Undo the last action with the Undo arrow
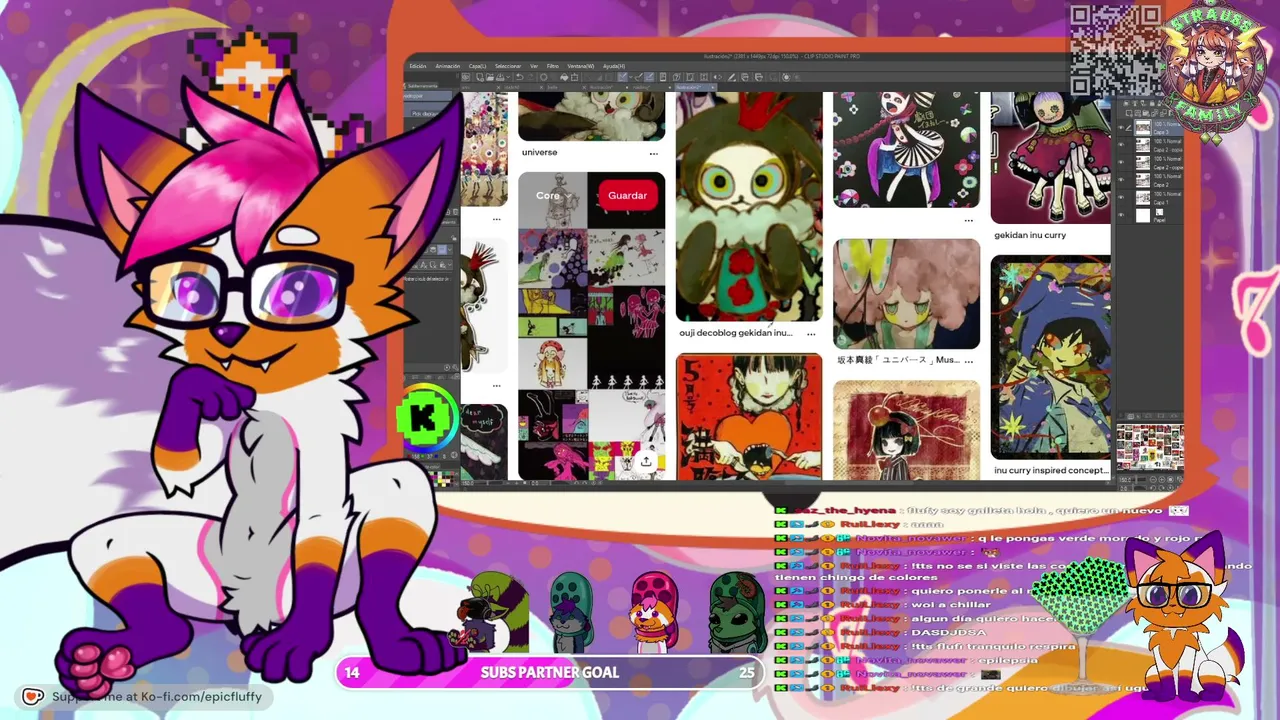Screen dimensions: 1280x720 [520, 77]
